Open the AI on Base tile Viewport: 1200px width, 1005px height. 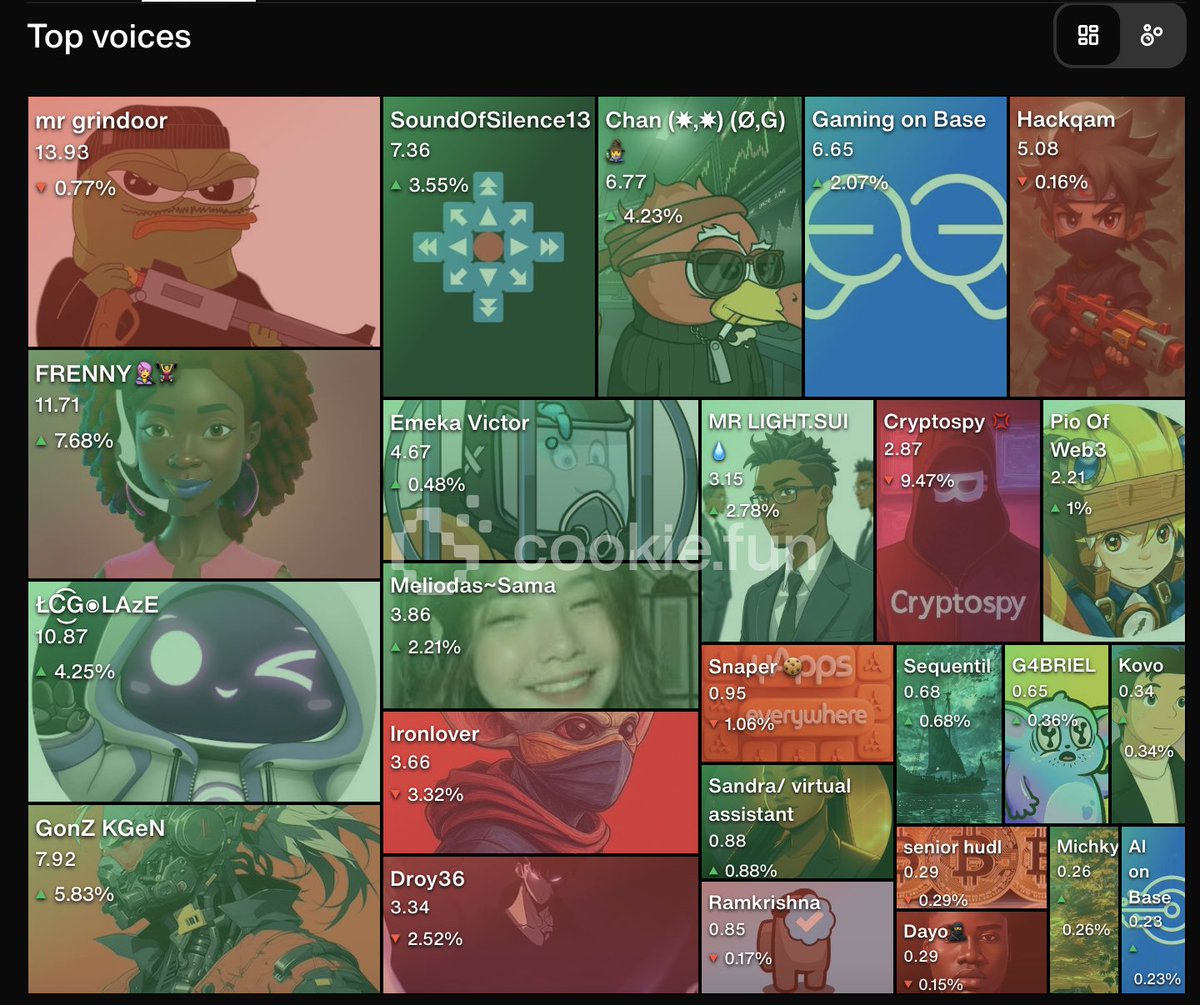click(1153, 909)
